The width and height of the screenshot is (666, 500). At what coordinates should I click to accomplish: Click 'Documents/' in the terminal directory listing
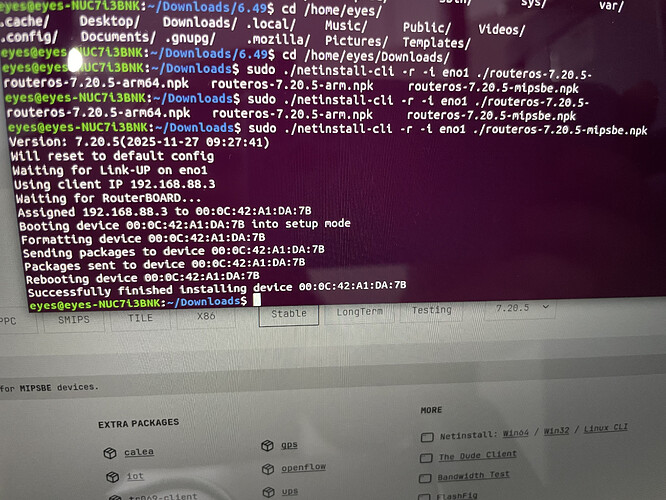pos(118,37)
